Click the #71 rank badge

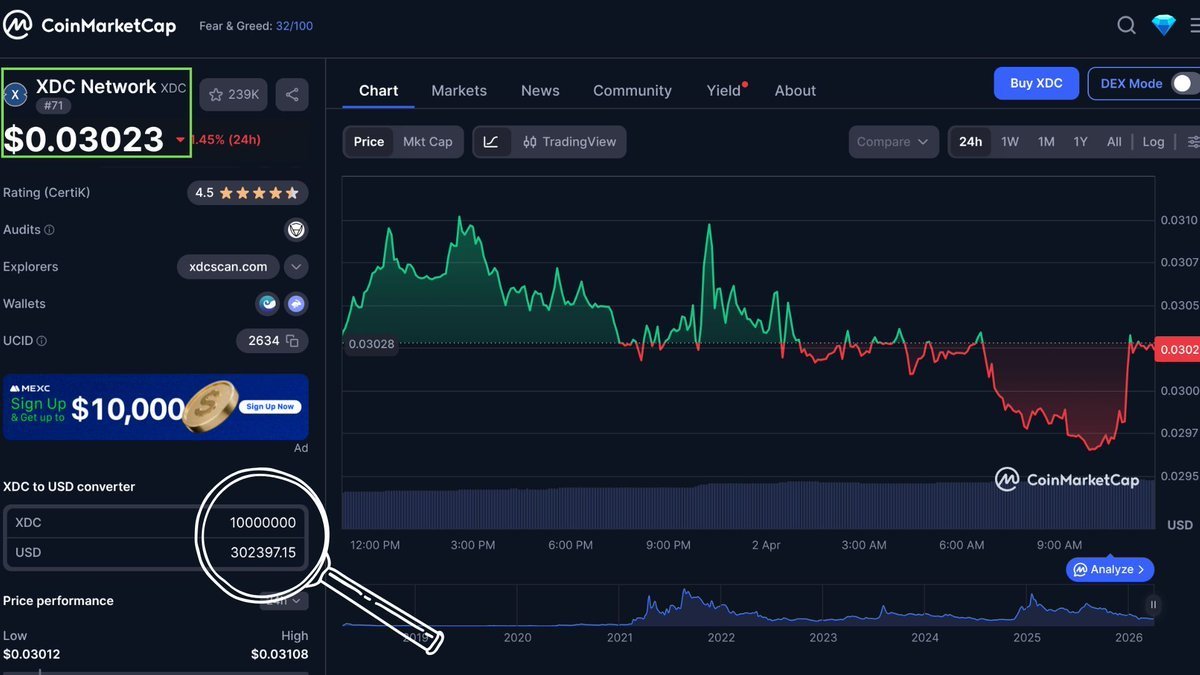(54, 106)
